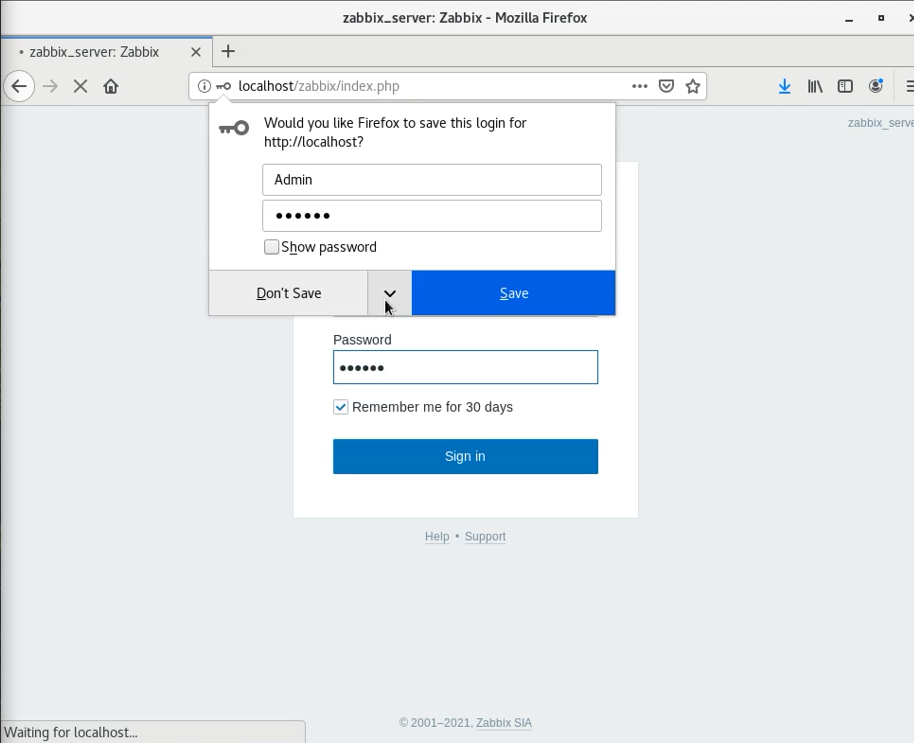Click the Sign in button
This screenshot has height=743, width=914.
tap(465, 456)
